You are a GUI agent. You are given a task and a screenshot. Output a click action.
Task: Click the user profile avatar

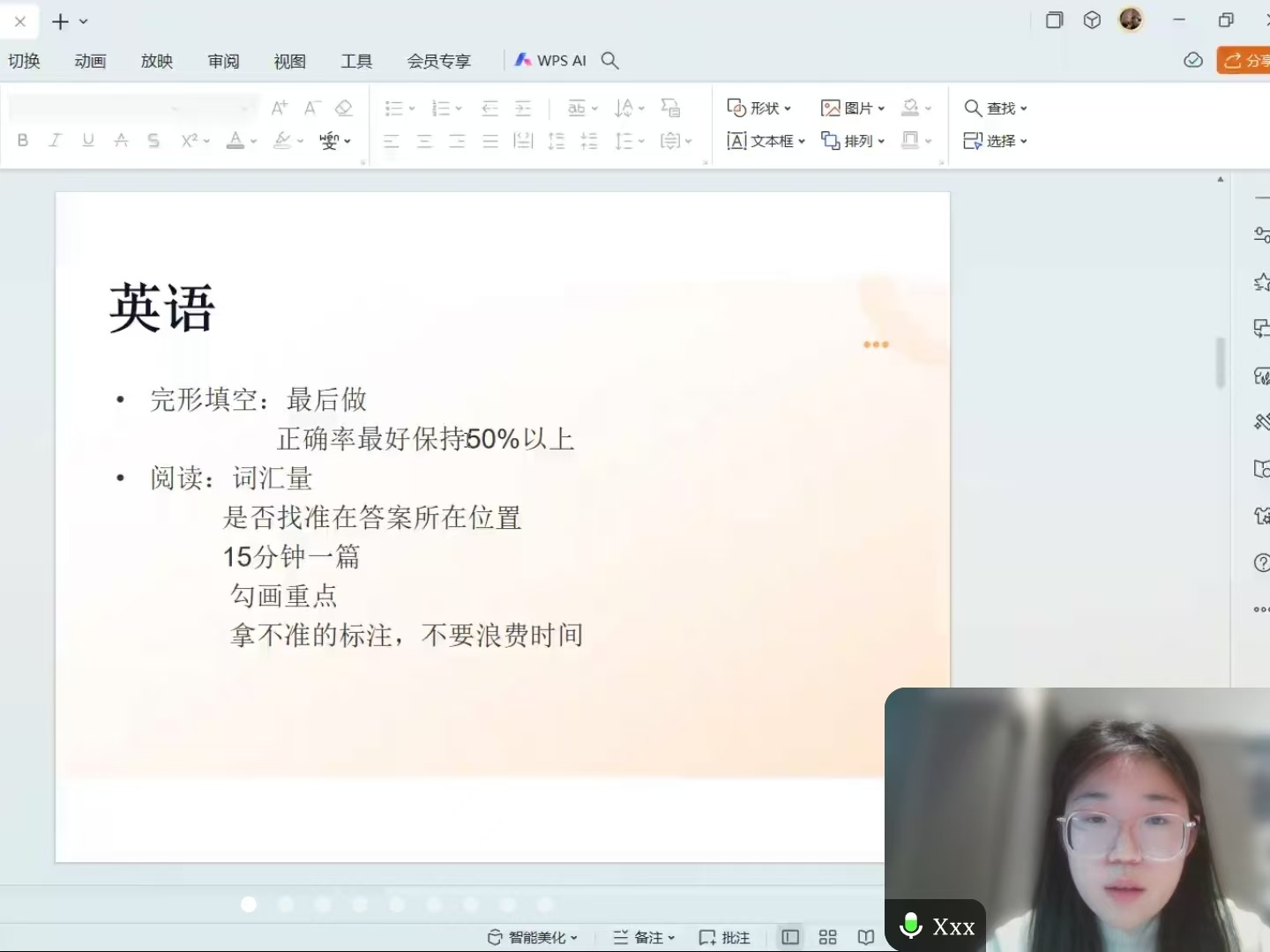pyautogui.click(x=1131, y=19)
